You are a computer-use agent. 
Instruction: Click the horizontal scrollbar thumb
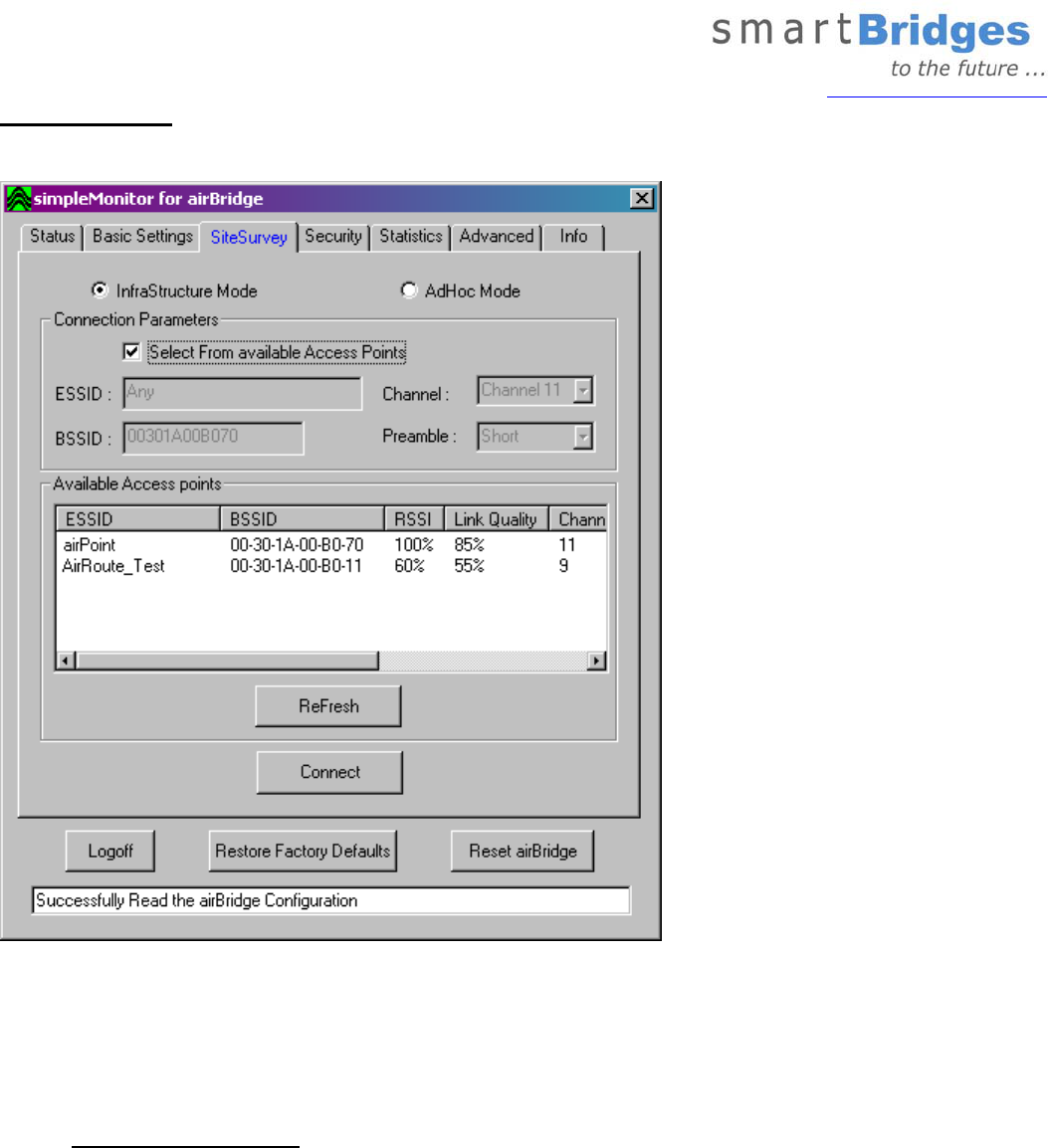(227, 662)
